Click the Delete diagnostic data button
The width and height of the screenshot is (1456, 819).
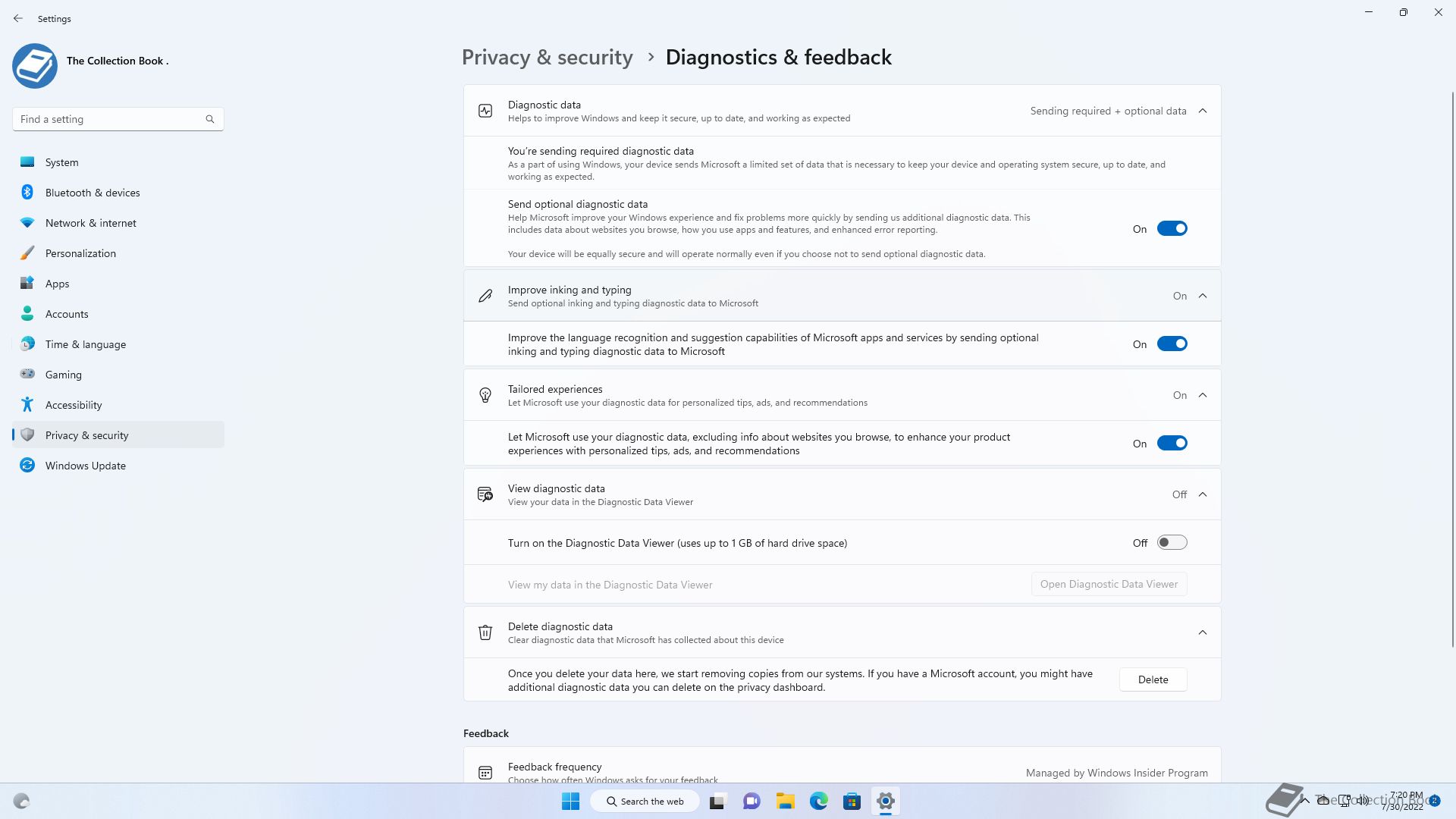tap(1153, 679)
